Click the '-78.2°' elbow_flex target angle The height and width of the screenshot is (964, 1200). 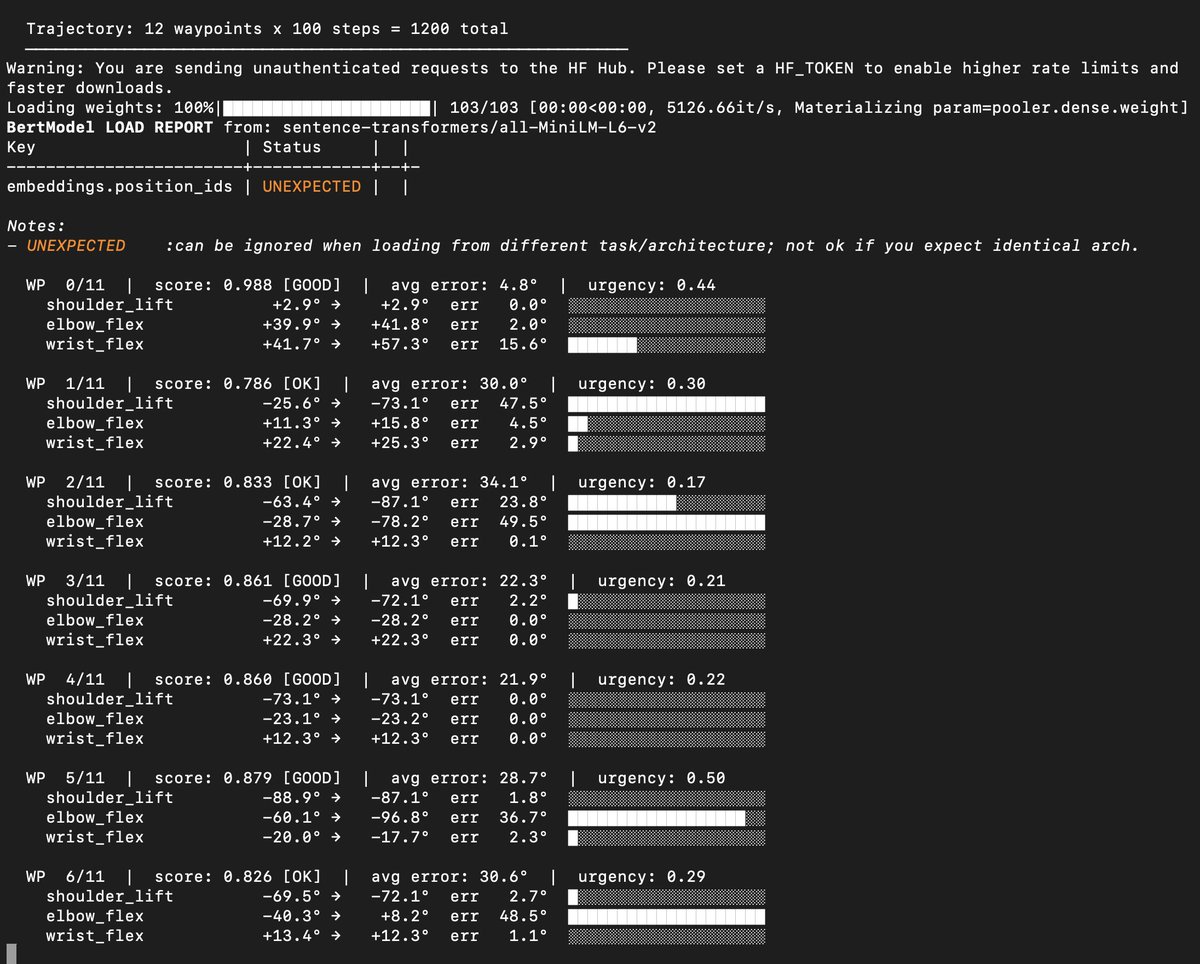click(x=400, y=522)
